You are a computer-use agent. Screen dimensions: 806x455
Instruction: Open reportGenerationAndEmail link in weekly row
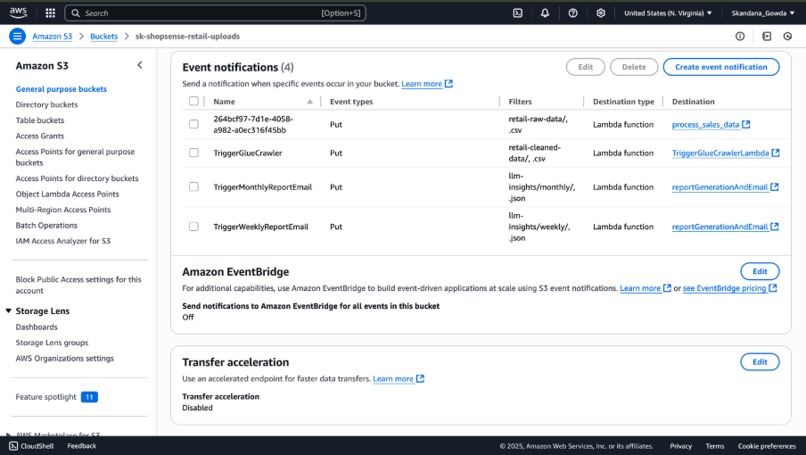click(x=720, y=227)
